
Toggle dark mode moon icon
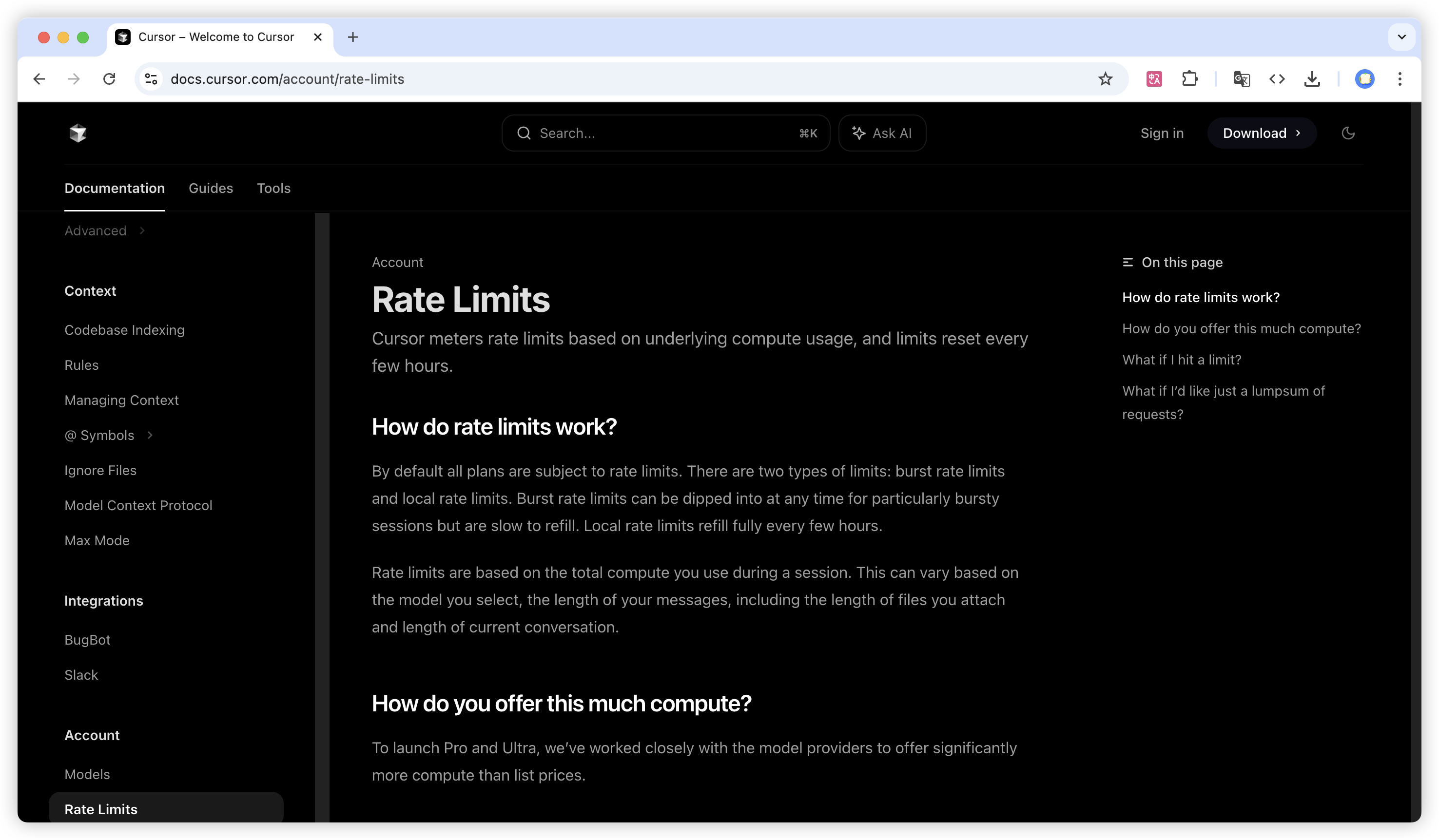pos(1348,133)
